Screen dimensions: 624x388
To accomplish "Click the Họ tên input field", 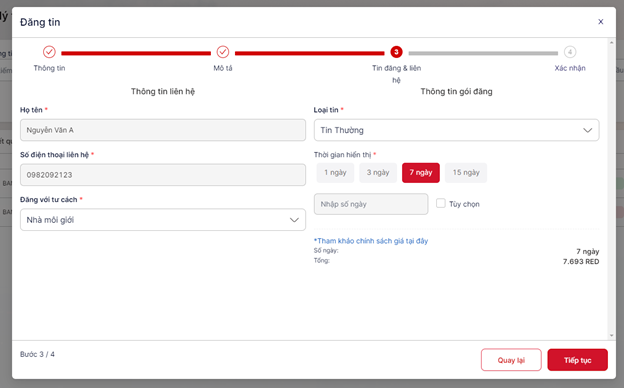I will [163, 130].
